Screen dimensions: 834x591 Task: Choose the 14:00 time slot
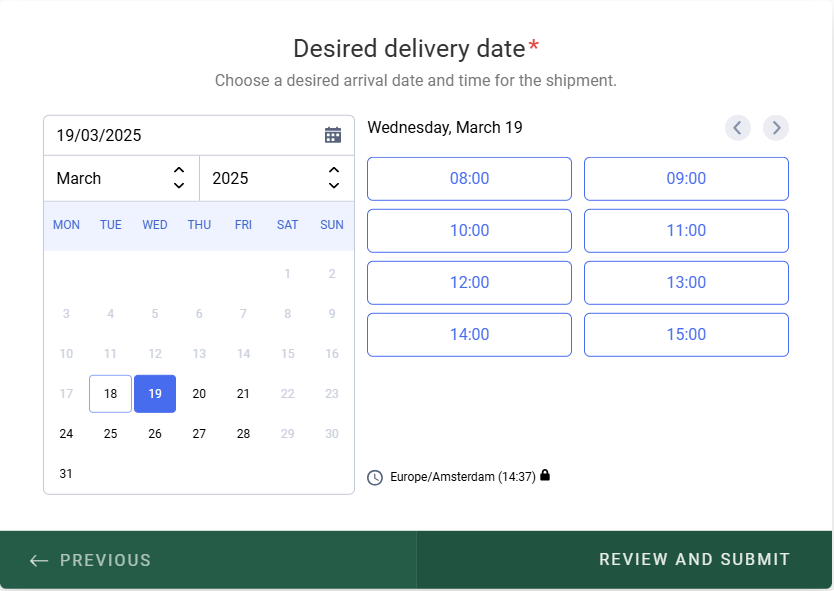469,335
